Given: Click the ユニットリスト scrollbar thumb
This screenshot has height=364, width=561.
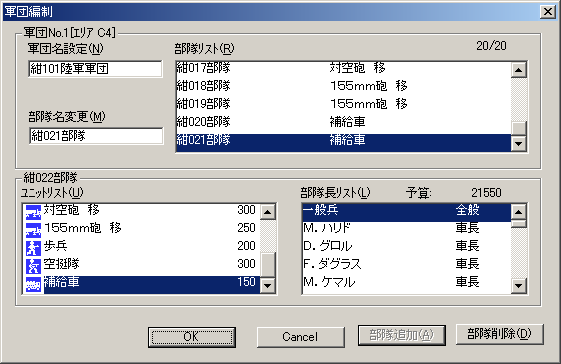Looking at the screenshot, I should click(268, 265).
